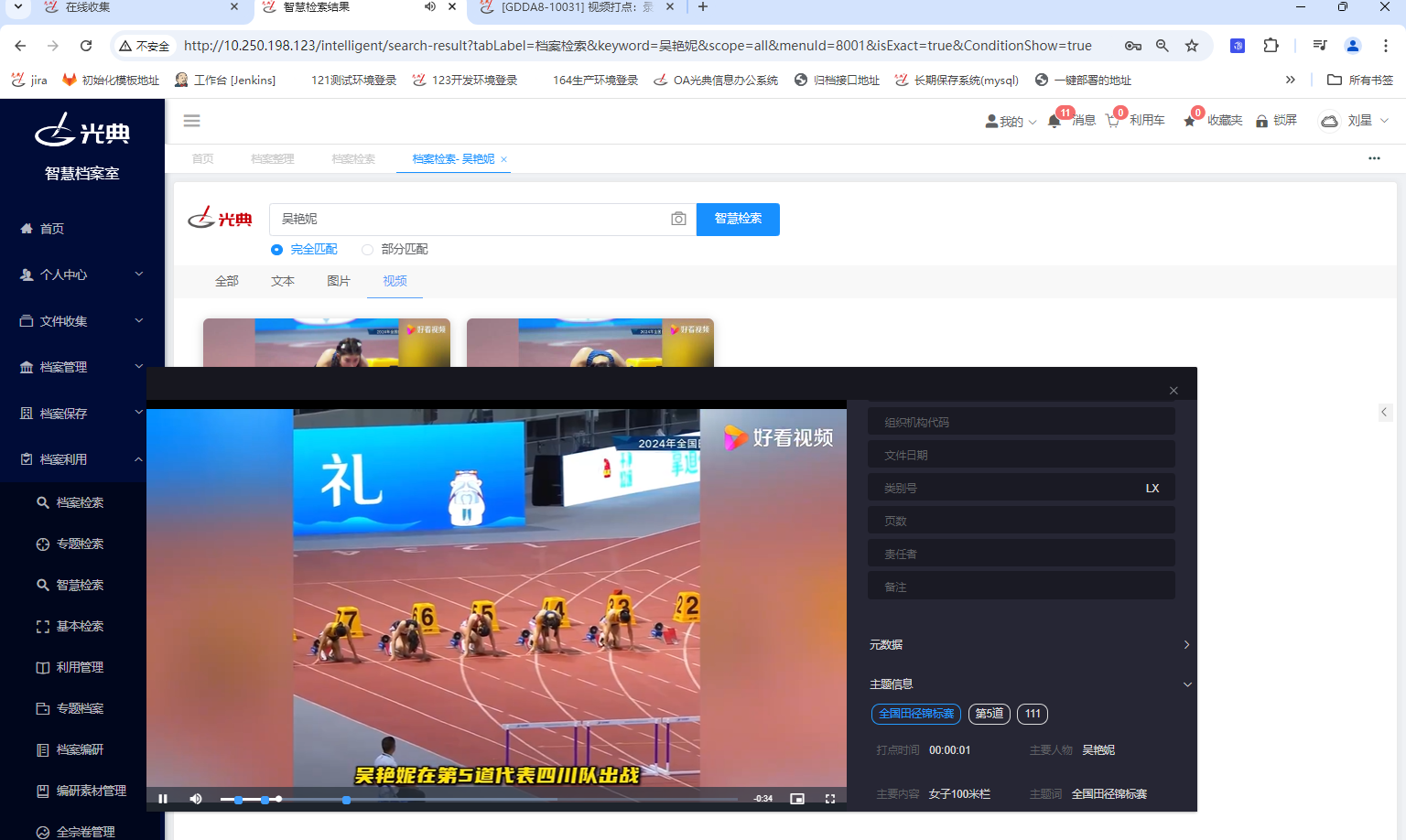Image resolution: width=1406 pixels, height=840 pixels.
Task: Click the 组织机构代码 field
Action: point(1022,422)
